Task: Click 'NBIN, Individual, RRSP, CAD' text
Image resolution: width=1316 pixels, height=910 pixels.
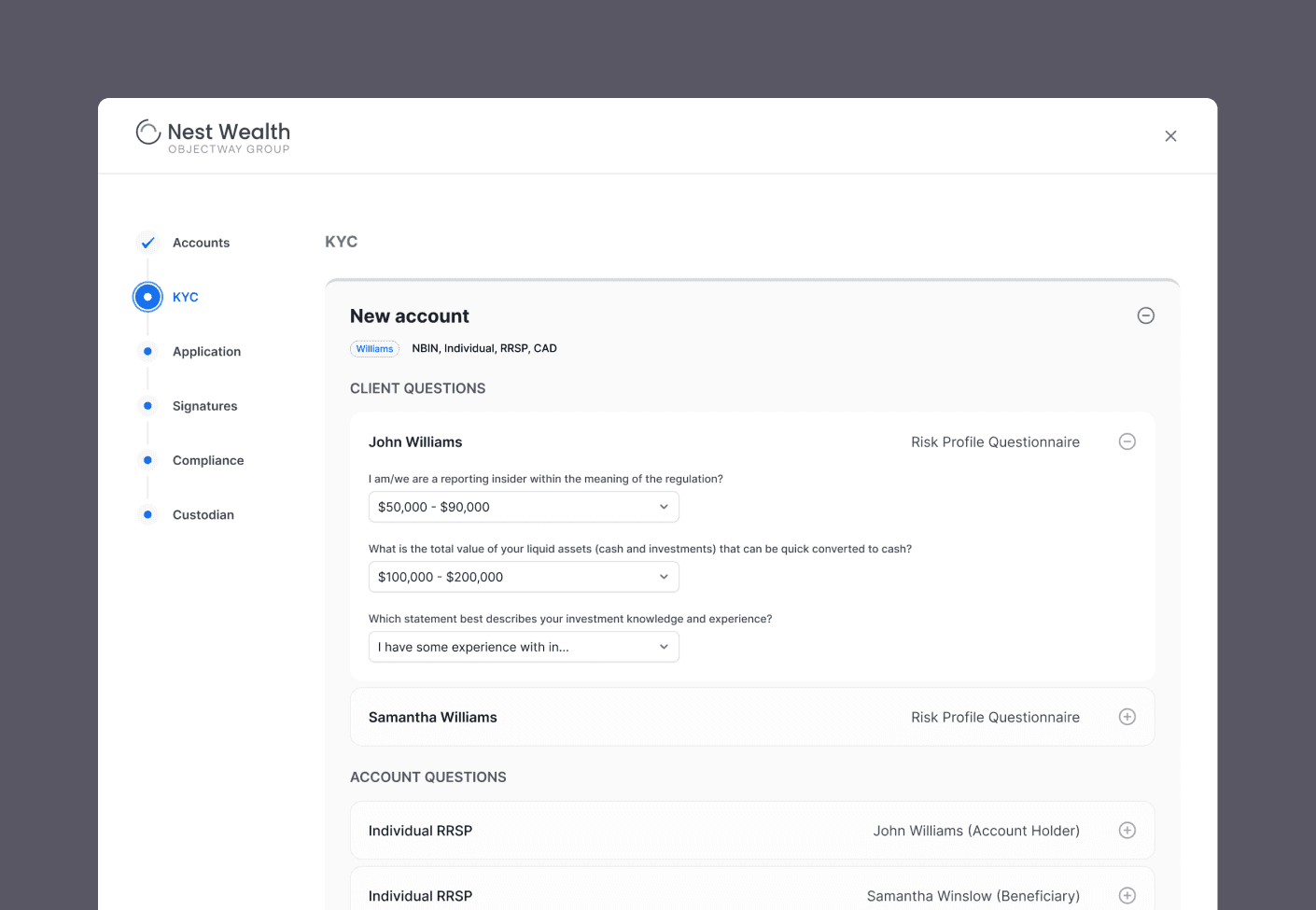Action: point(484,348)
